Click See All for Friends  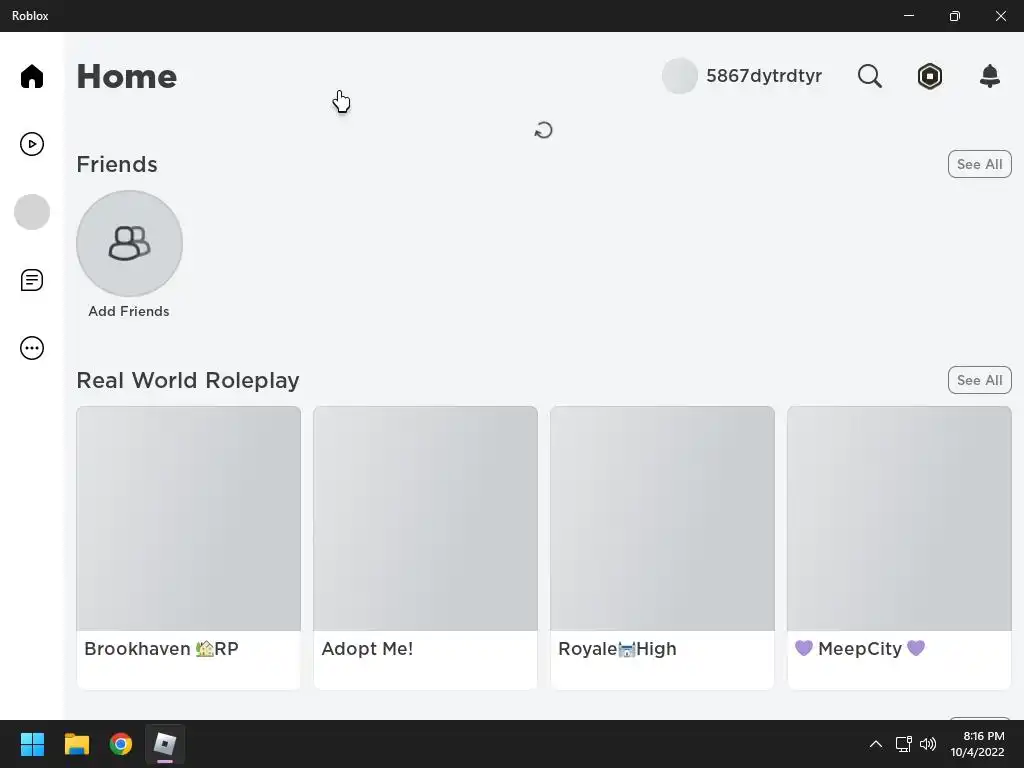click(979, 165)
